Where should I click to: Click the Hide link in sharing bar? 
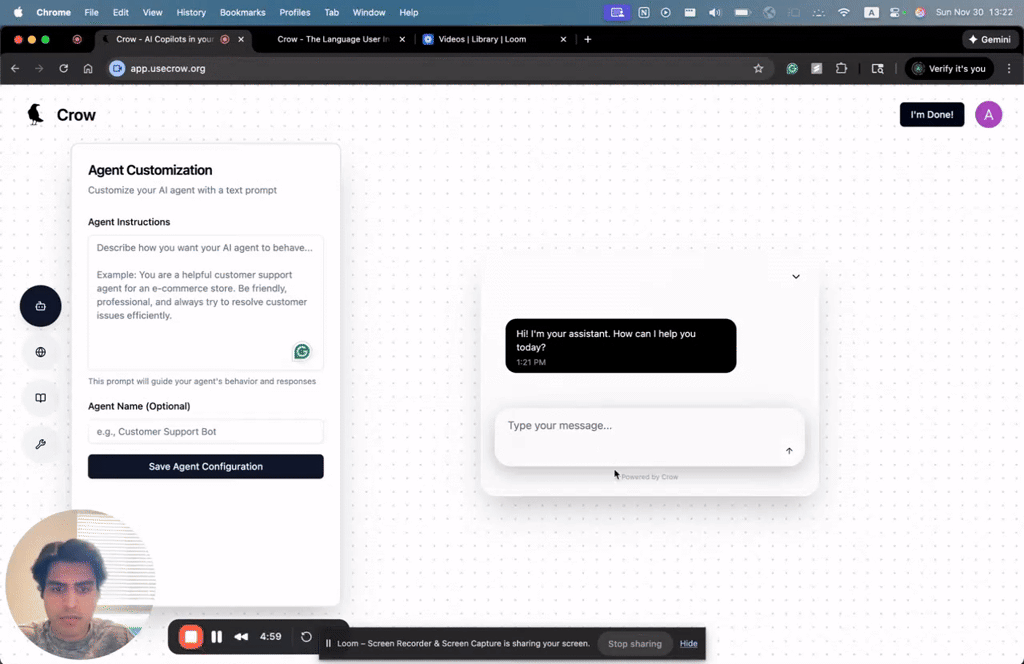(688, 643)
